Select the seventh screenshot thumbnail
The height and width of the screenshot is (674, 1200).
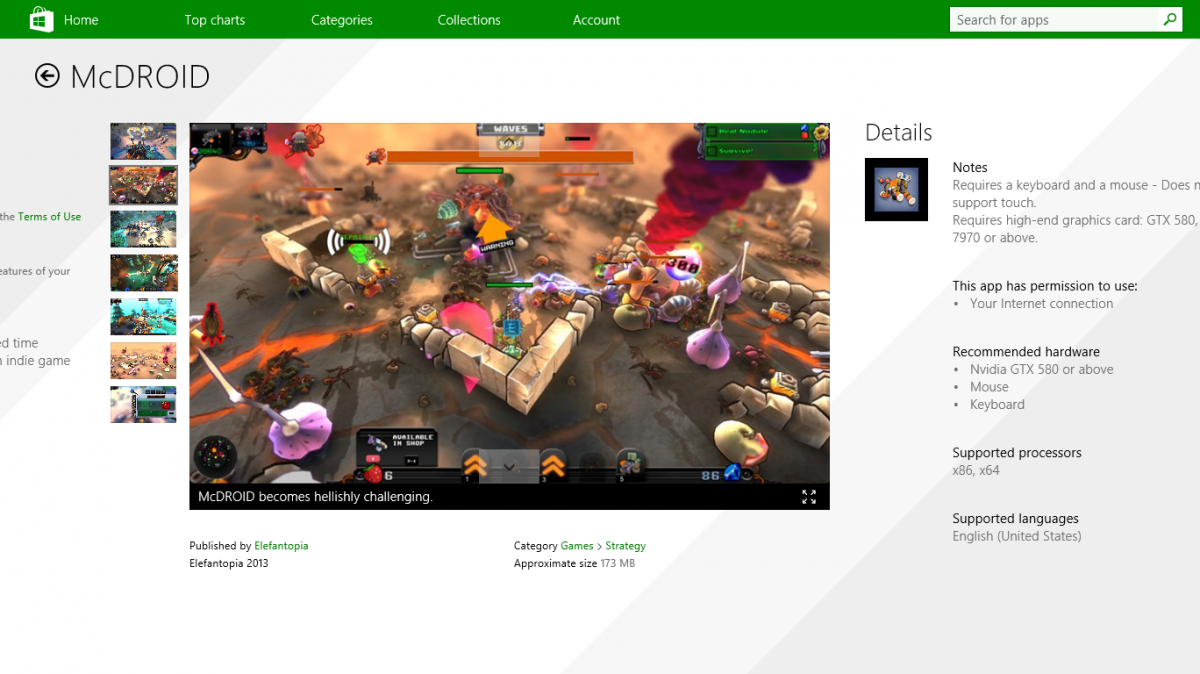coord(143,404)
